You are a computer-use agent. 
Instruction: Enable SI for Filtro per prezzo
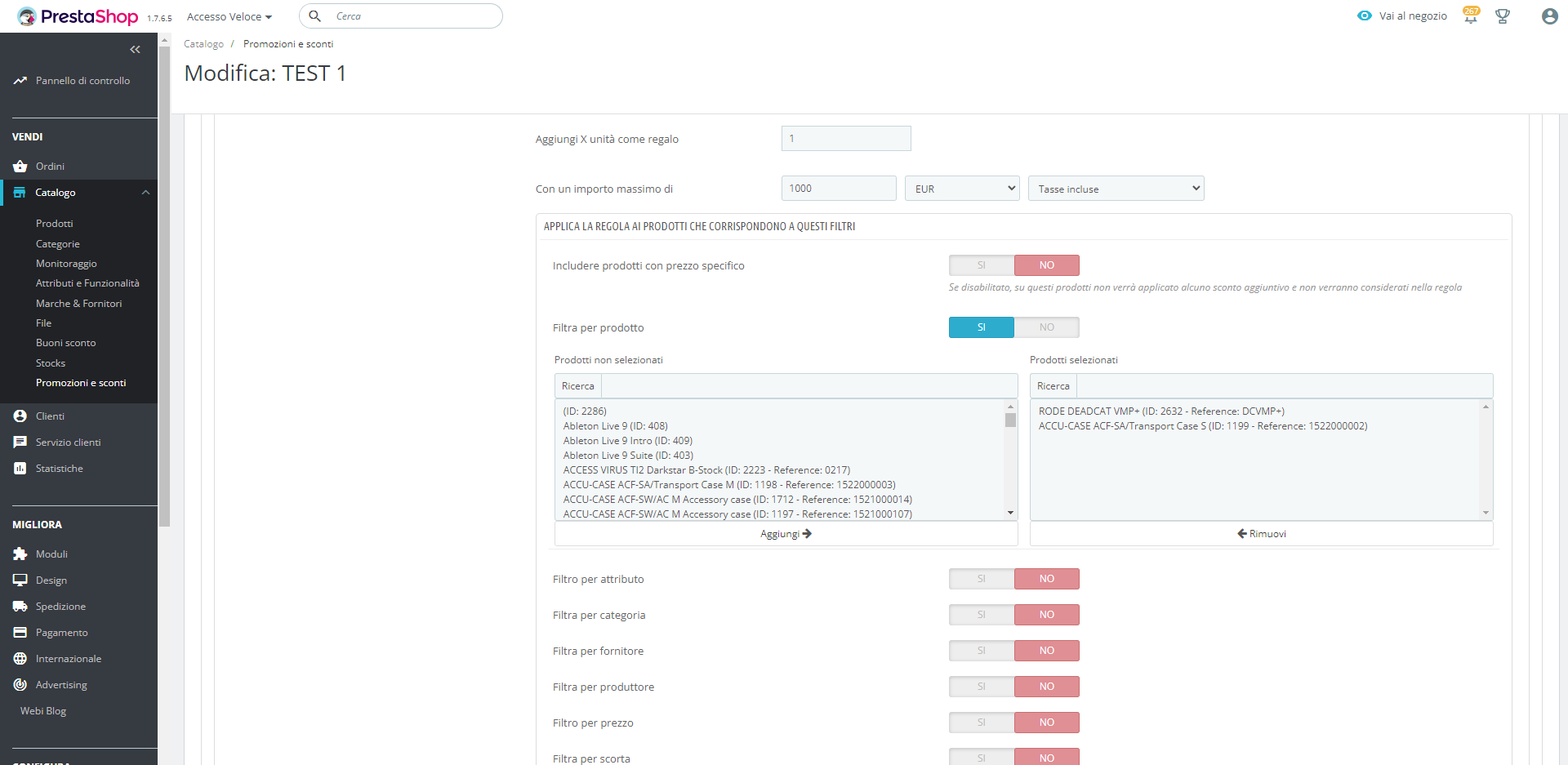(982, 723)
